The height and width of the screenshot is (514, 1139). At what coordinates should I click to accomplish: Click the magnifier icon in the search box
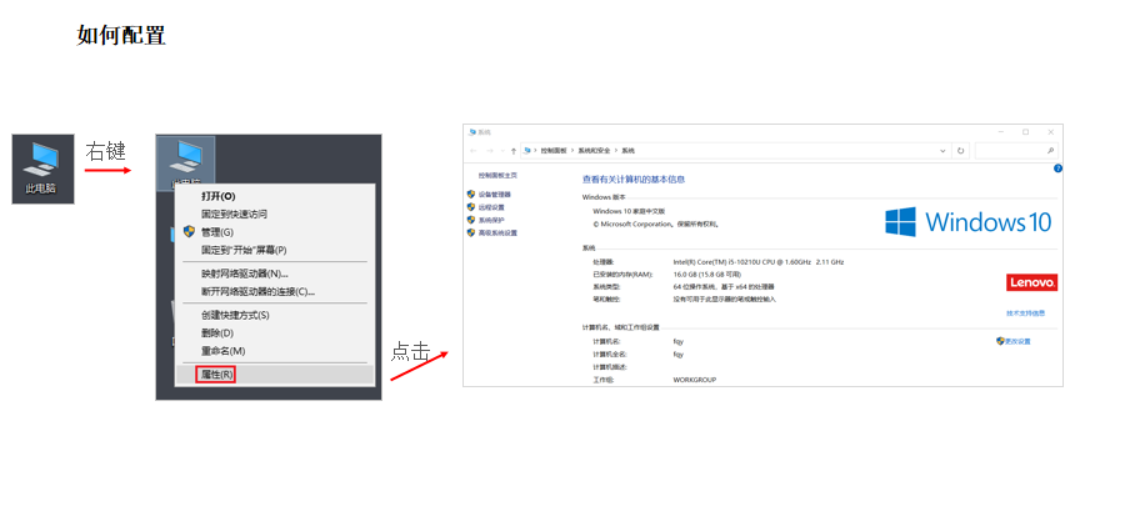pyautogui.click(x=1050, y=151)
